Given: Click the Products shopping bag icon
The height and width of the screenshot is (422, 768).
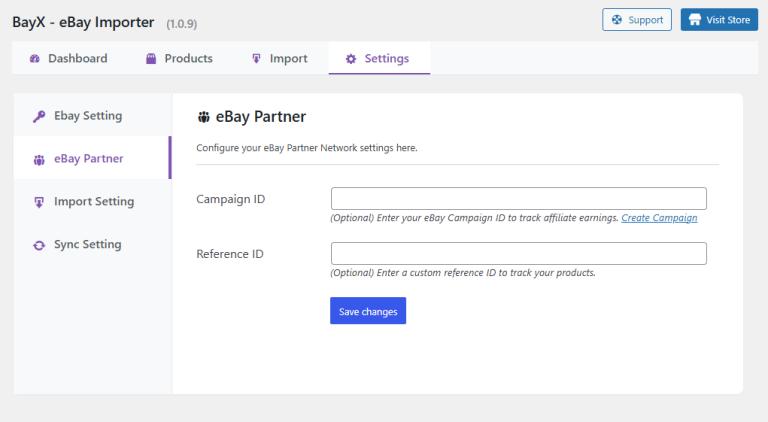Looking at the screenshot, I should [151, 59].
